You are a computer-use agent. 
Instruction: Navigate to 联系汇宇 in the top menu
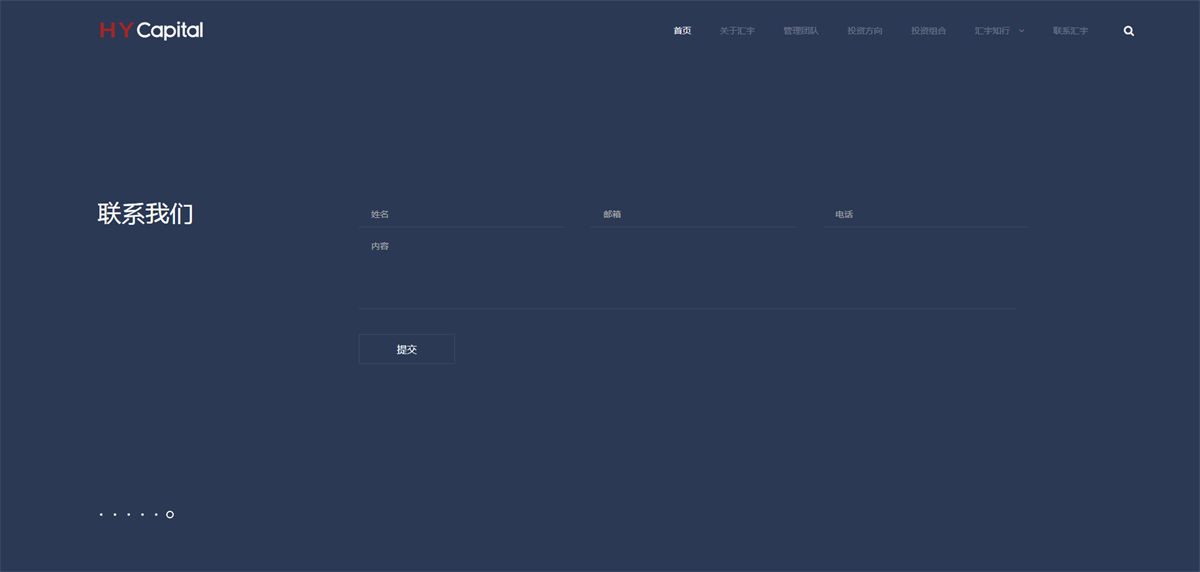pos(1070,31)
